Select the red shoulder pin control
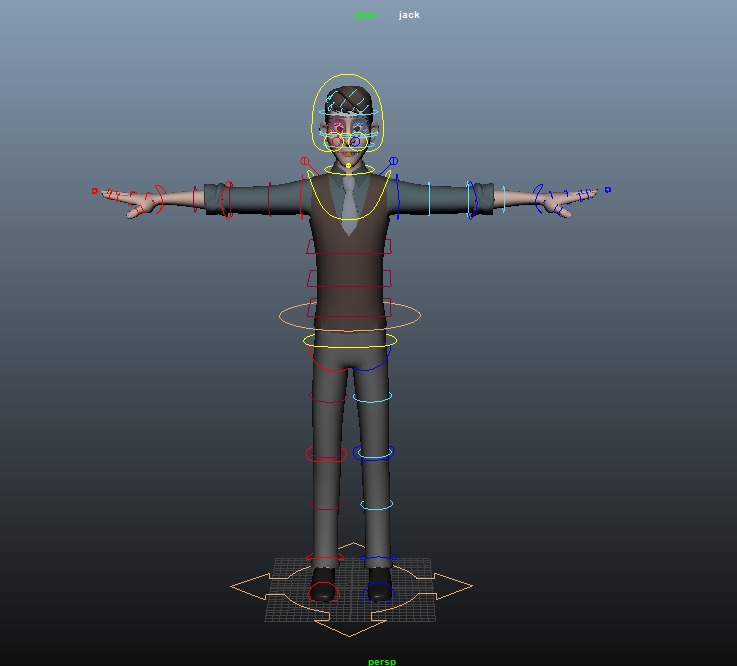737x666 pixels. tap(305, 161)
